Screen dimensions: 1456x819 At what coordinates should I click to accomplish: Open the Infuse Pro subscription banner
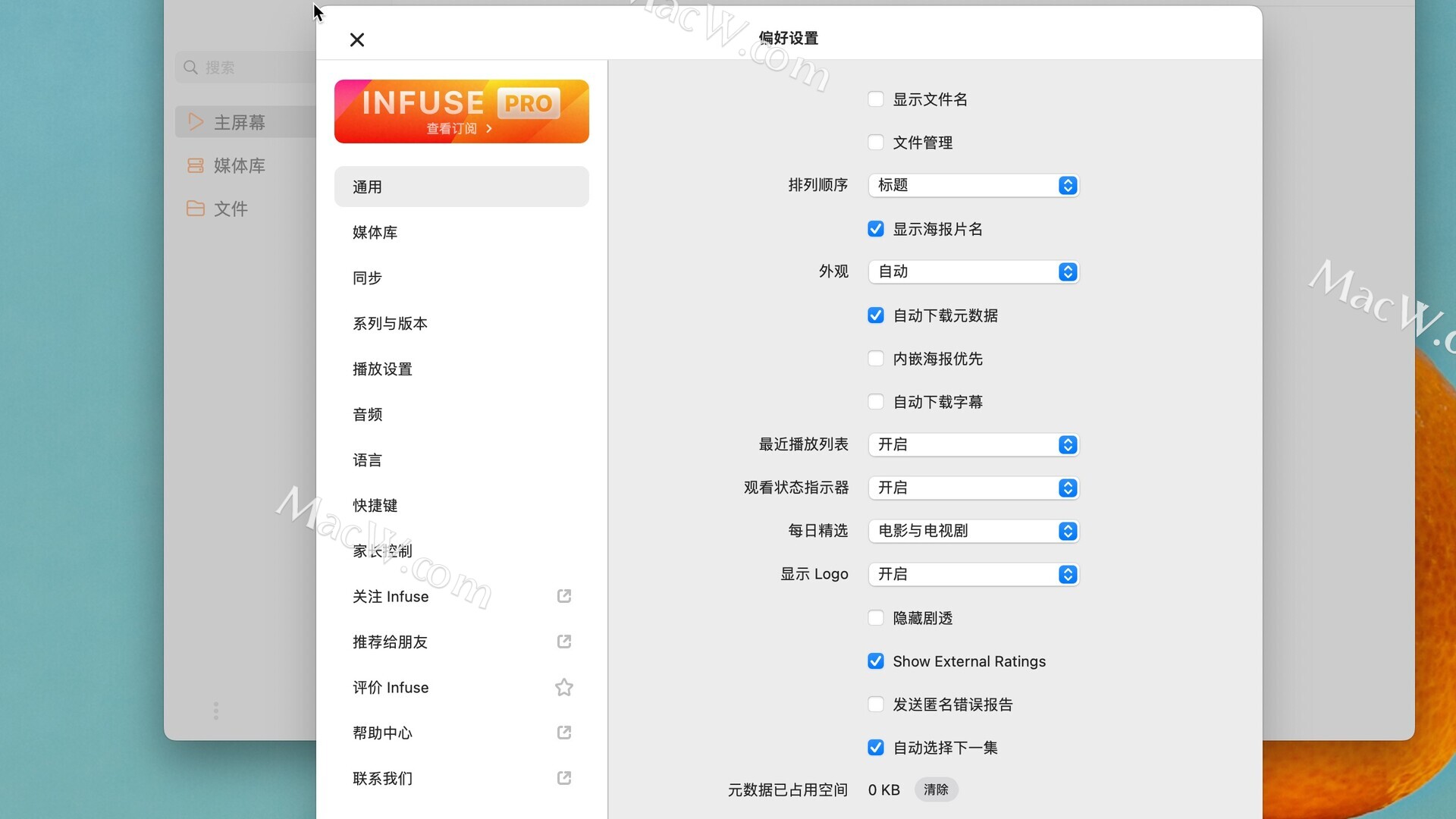(x=461, y=111)
